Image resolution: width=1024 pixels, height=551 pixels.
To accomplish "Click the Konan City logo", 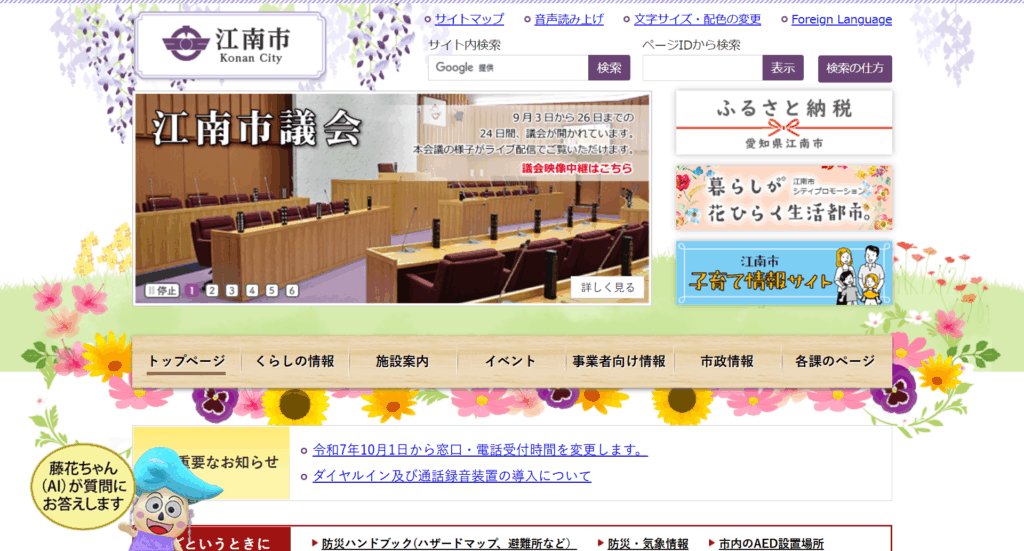I will click(x=230, y=45).
